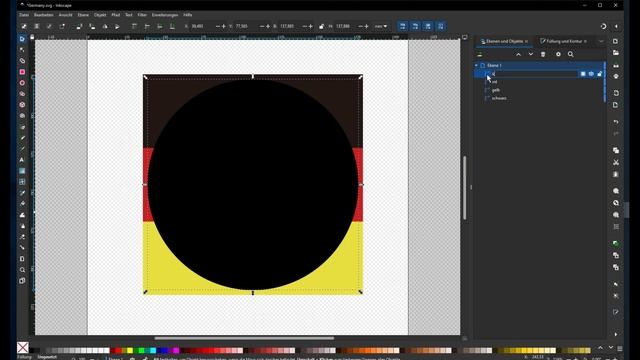This screenshot has width=640, height=360.
Task: Toggle width/height ratio lock
Action: click(x=321, y=27)
